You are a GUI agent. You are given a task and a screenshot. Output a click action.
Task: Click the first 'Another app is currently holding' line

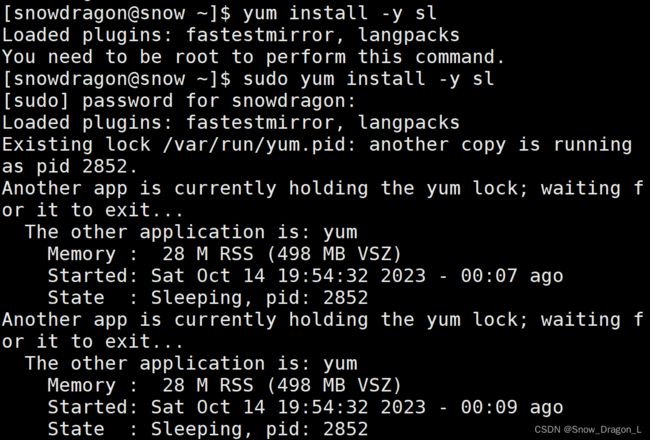coord(323,189)
